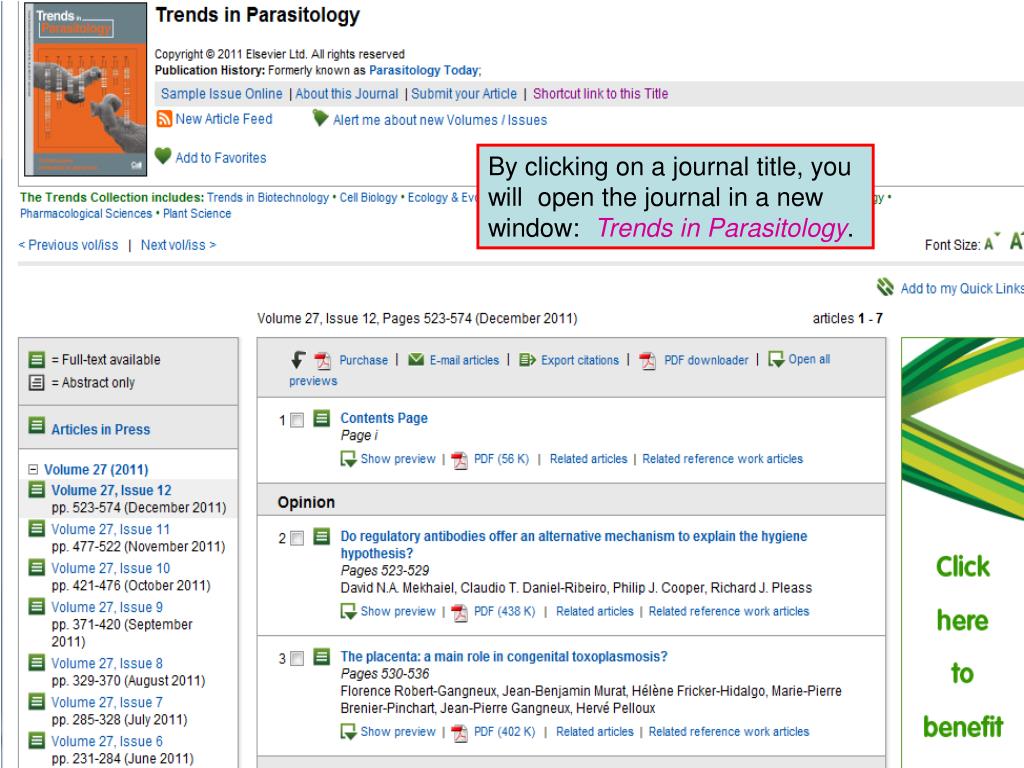Open 'Do regulatory antibodies offer' article title

573,545
